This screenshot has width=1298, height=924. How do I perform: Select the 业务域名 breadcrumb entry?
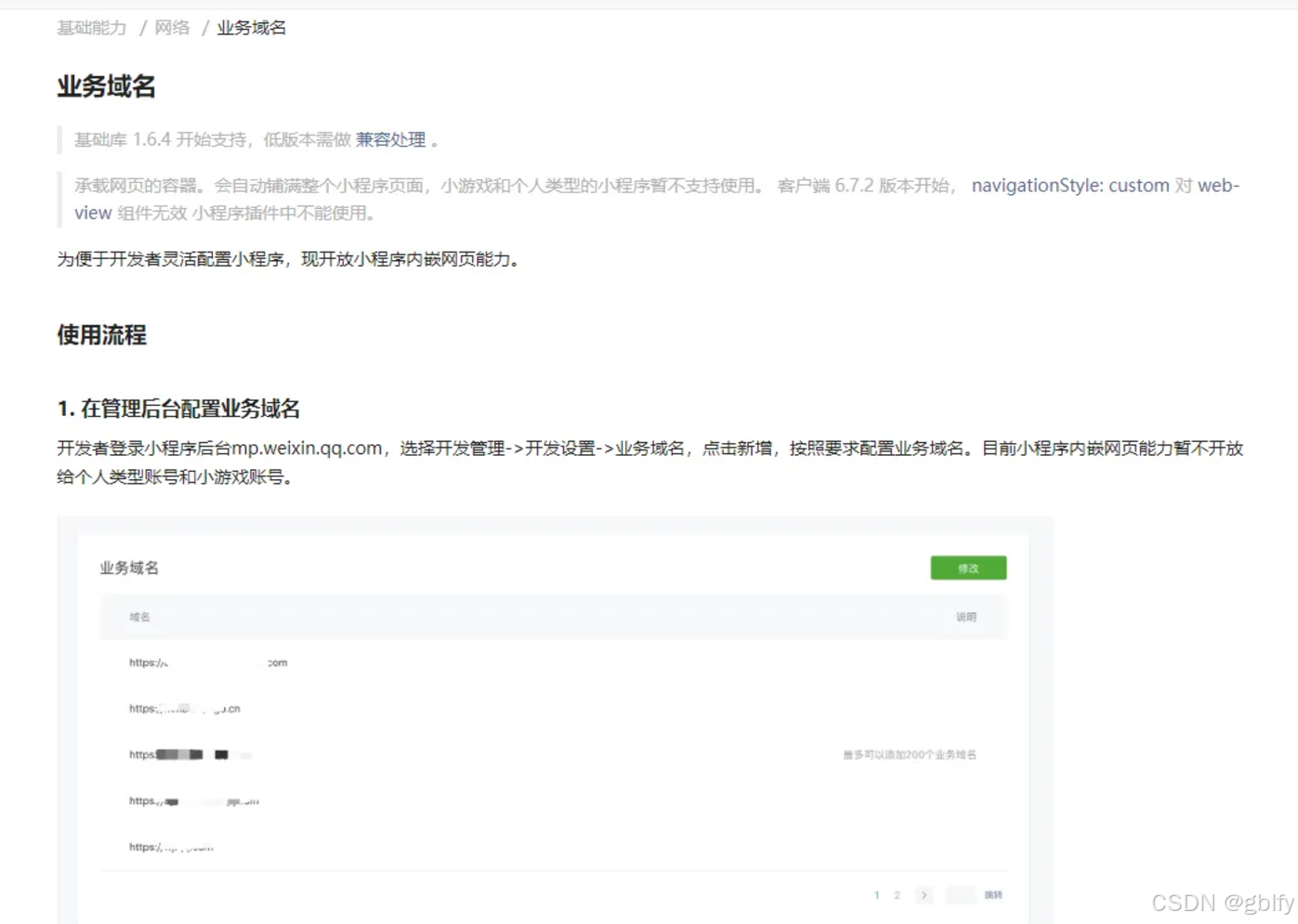(x=251, y=28)
